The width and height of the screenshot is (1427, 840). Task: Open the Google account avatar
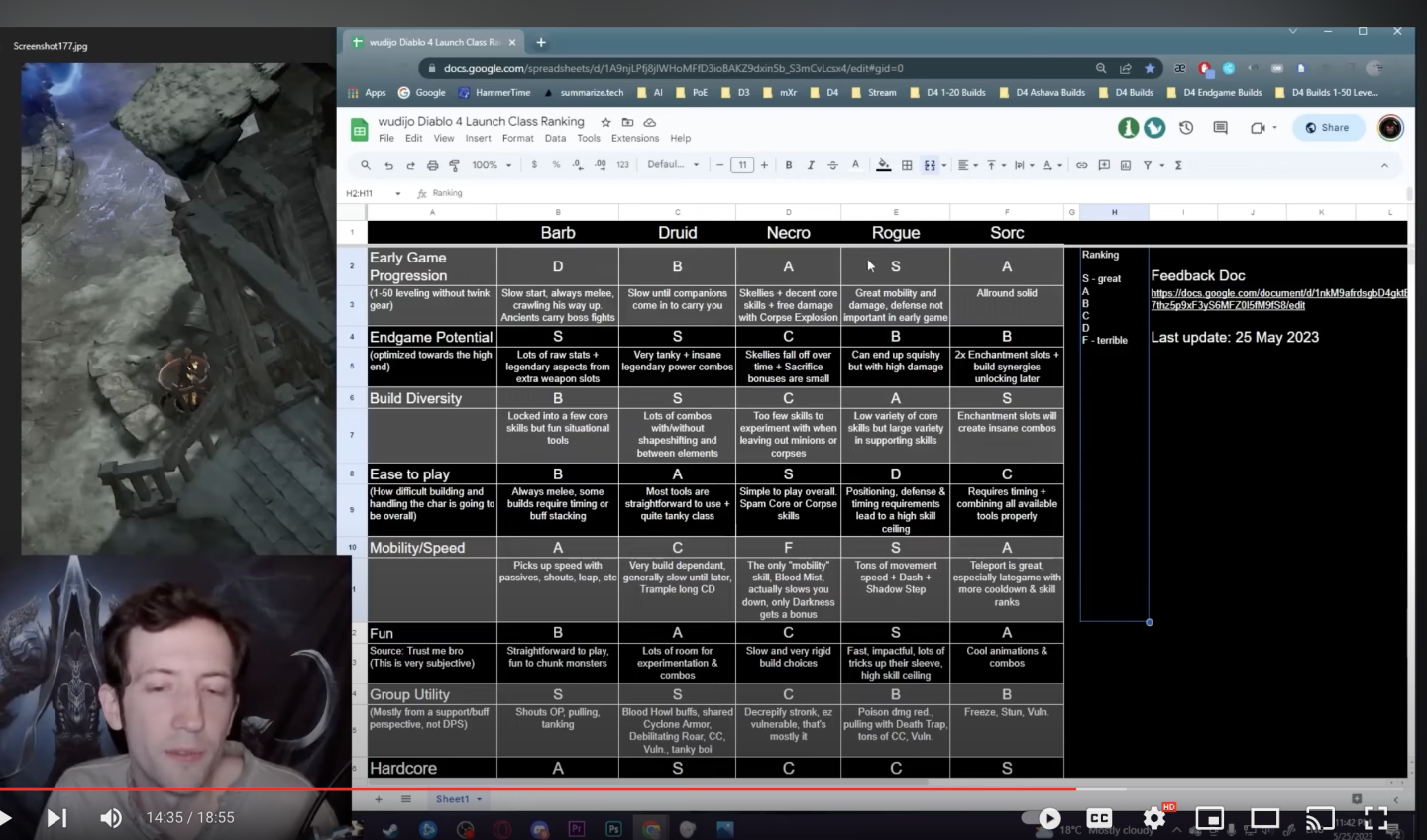point(1390,127)
